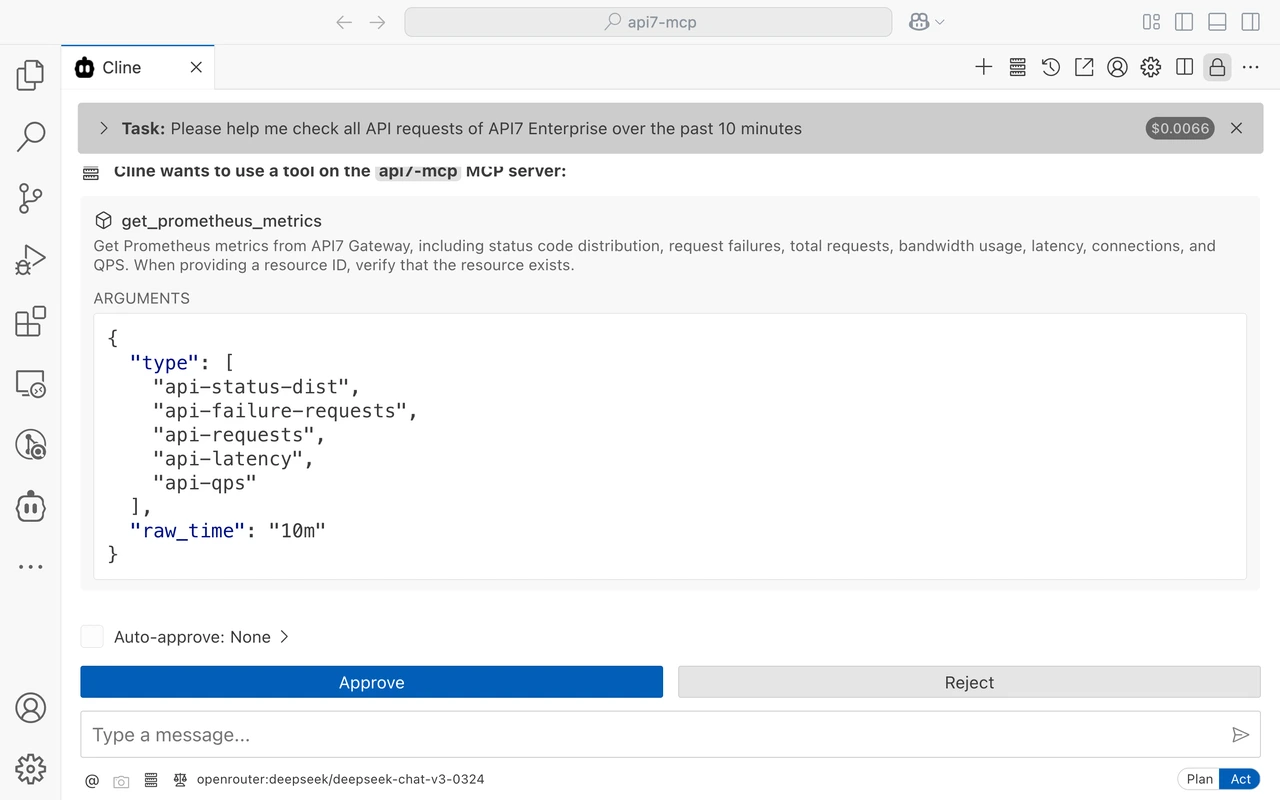This screenshot has height=800, width=1280.
Task: Click the ARGUMENTS label
Action: pos(142,298)
